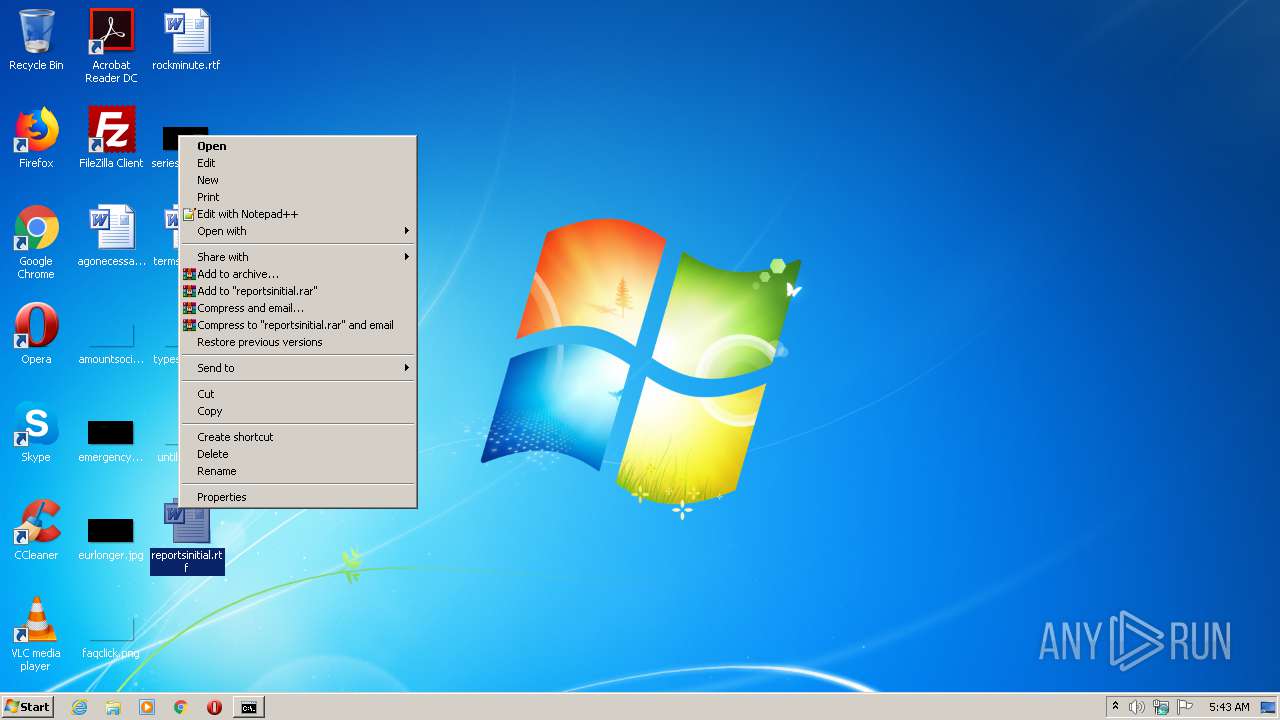This screenshot has height=720, width=1280.
Task: Expand the Send to submenu
Action: coord(298,368)
